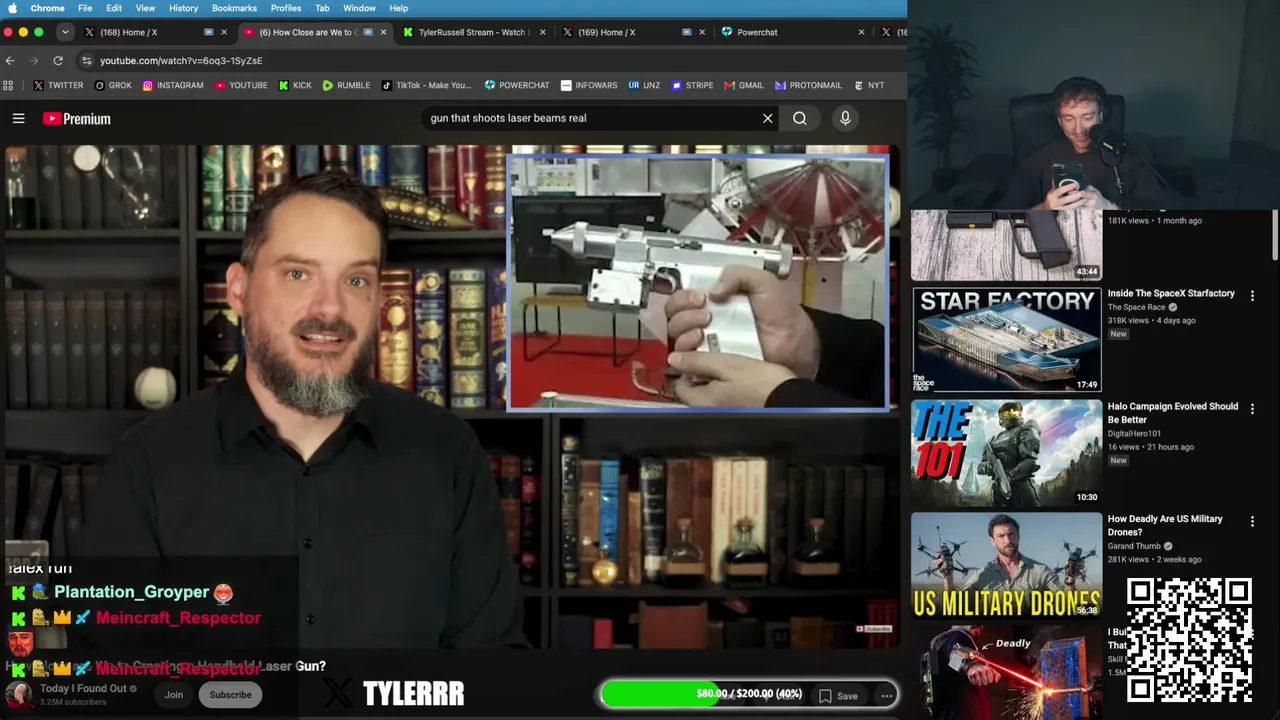
Task: Expand the Chrome tab search dropdown
Action: point(65,32)
